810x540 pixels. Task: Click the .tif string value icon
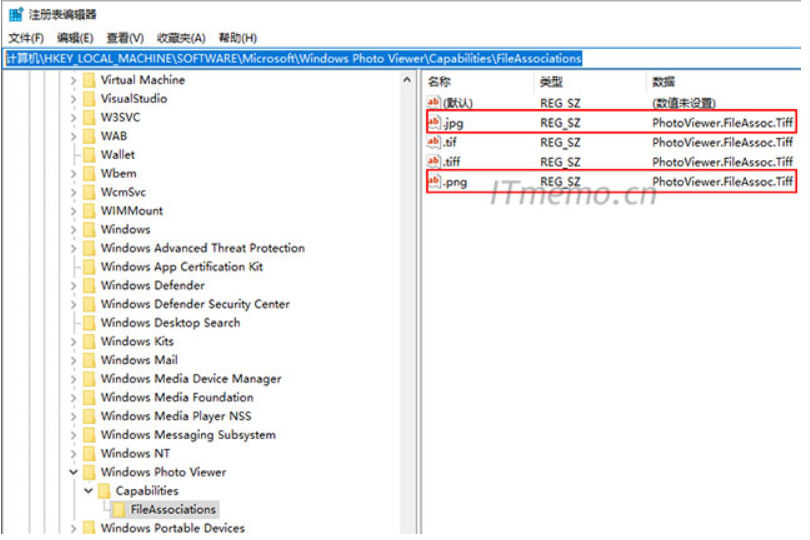point(433,142)
